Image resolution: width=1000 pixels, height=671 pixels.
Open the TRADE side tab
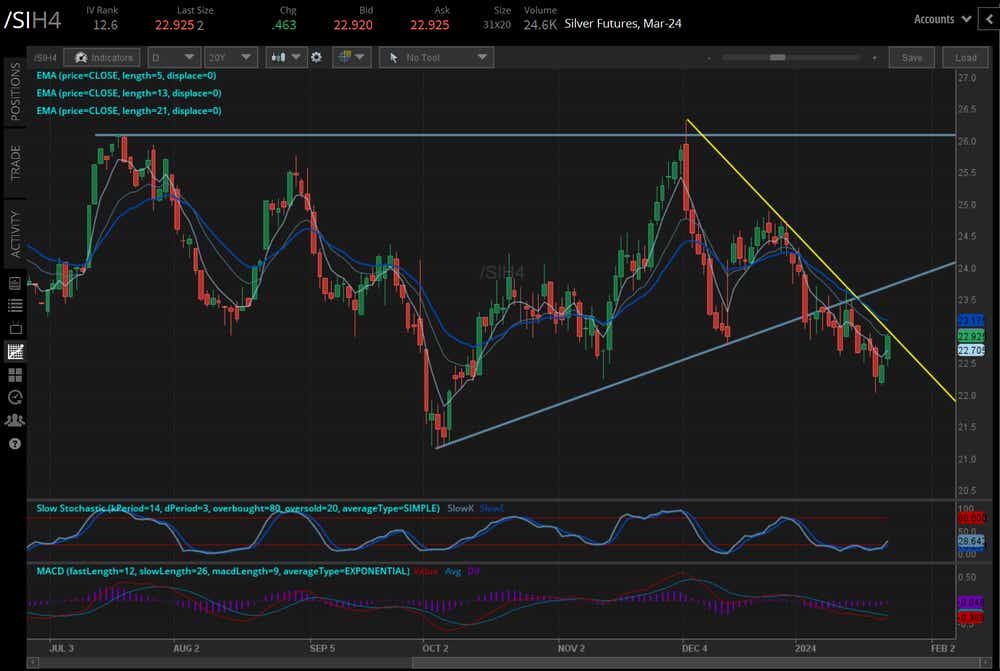[x=15, y=163]
